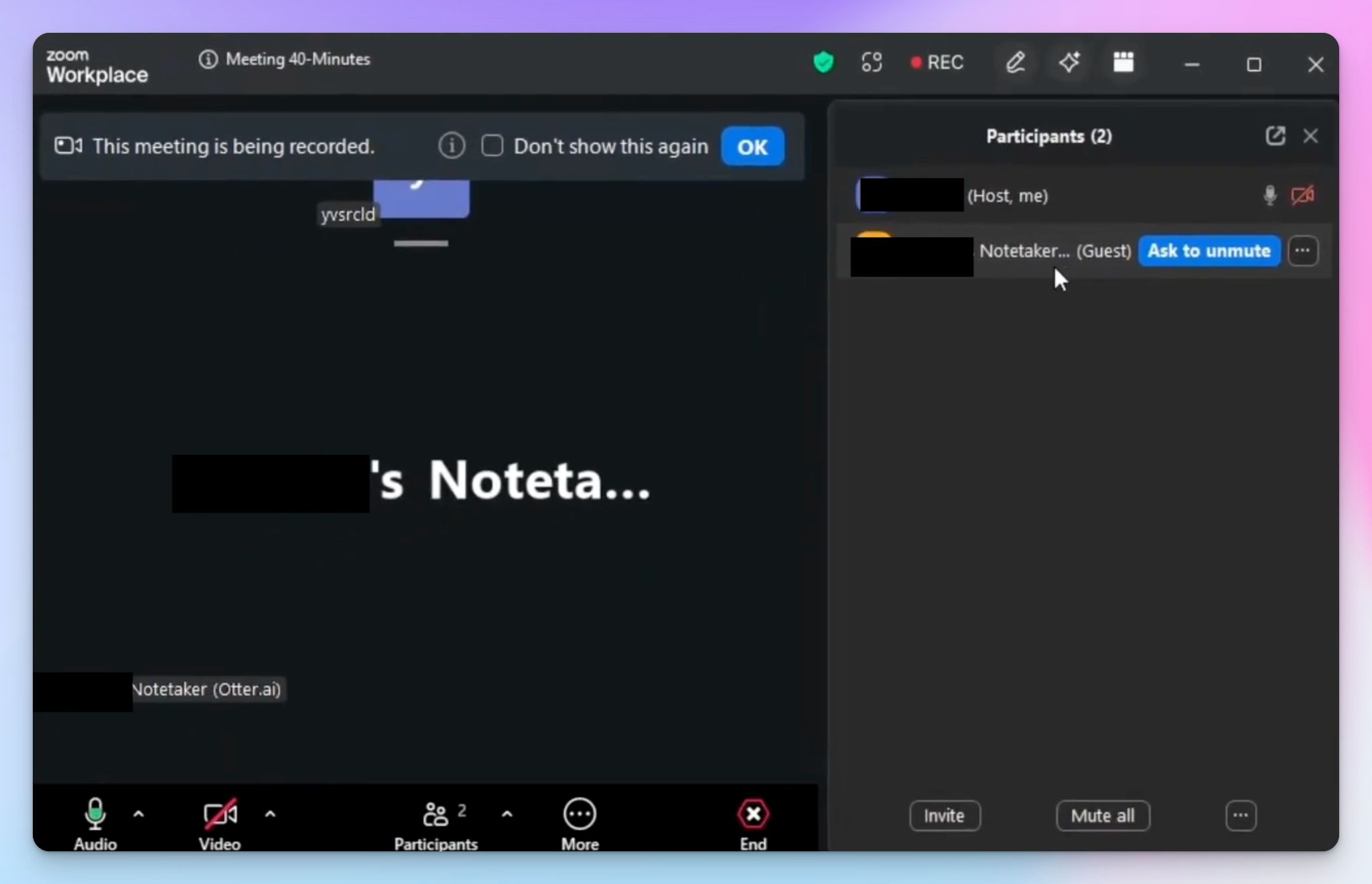
Task: Confirm the recording notice with OK
Action: tap(752, 146)
